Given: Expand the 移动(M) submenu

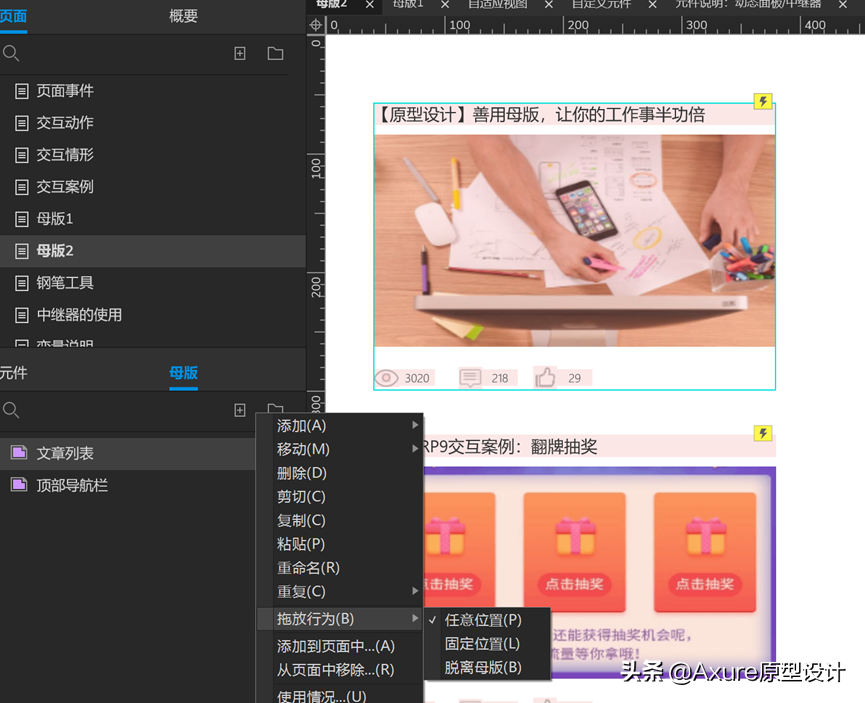Looking at the screenshot, I should [x=340, y=449].
